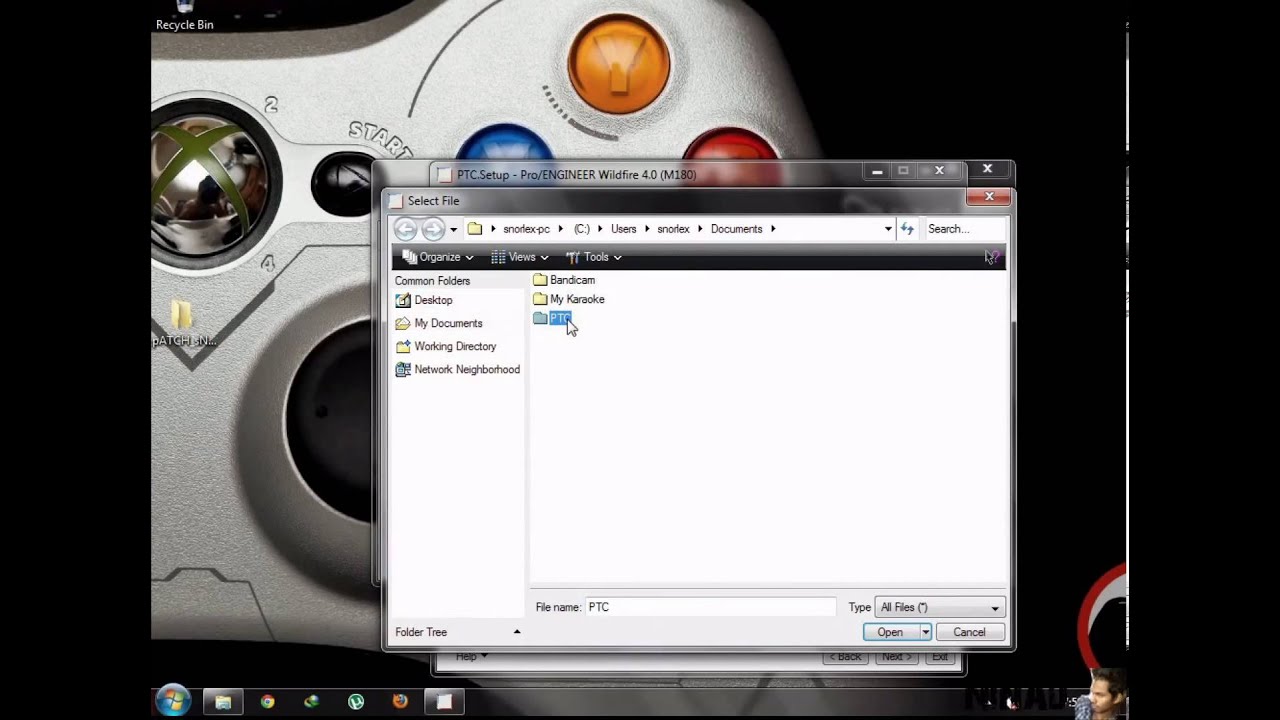Screen dimensions: 1280x720
Task: Open uTorrent from the taskbar
Action: click(355, 702)
